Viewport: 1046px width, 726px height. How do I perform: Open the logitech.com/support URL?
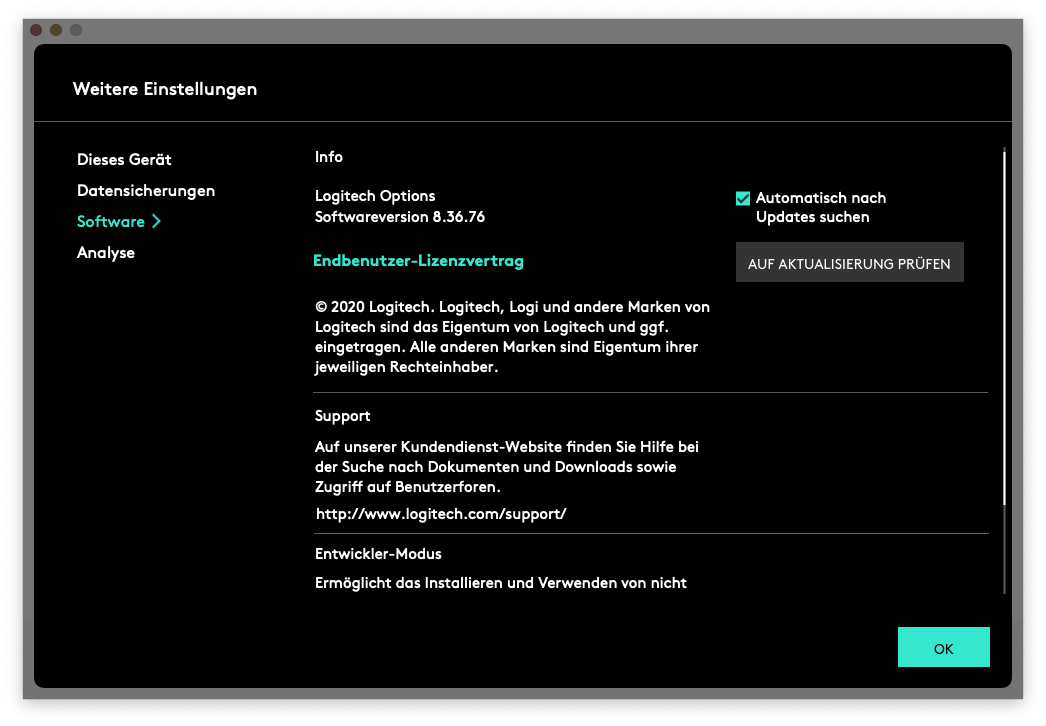click(441, 514)
